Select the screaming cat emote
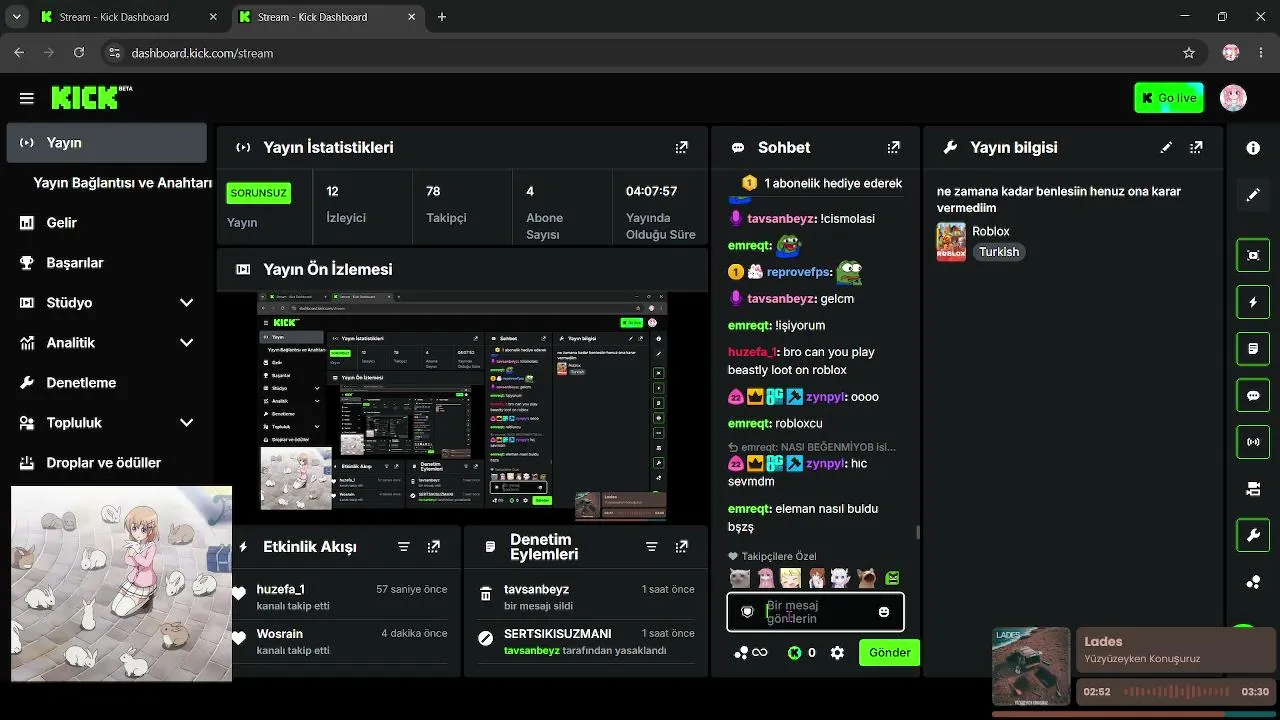 (x=866, y=578)
